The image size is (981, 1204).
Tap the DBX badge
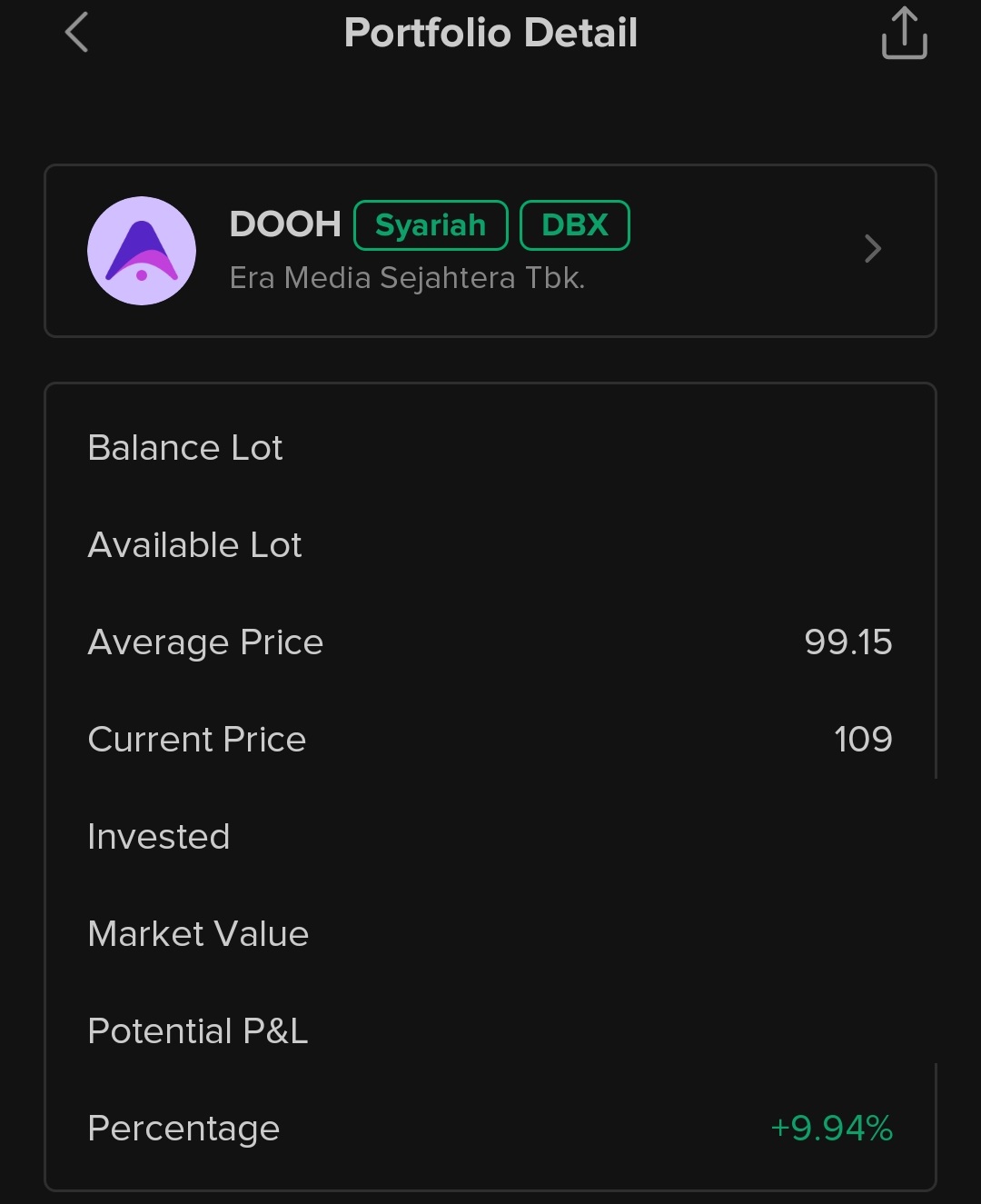(x=574, y=225)
